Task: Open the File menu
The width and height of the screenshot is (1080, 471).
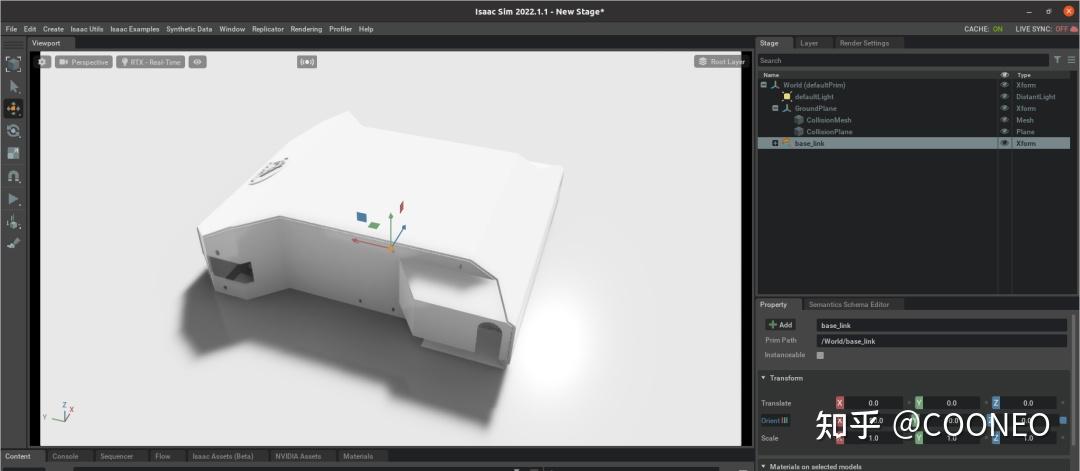Action: [x=11, y=29]
